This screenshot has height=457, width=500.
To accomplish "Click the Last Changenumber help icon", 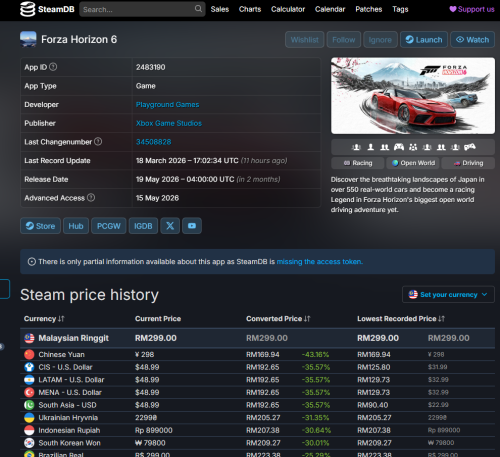I will (x=98, y=142).
